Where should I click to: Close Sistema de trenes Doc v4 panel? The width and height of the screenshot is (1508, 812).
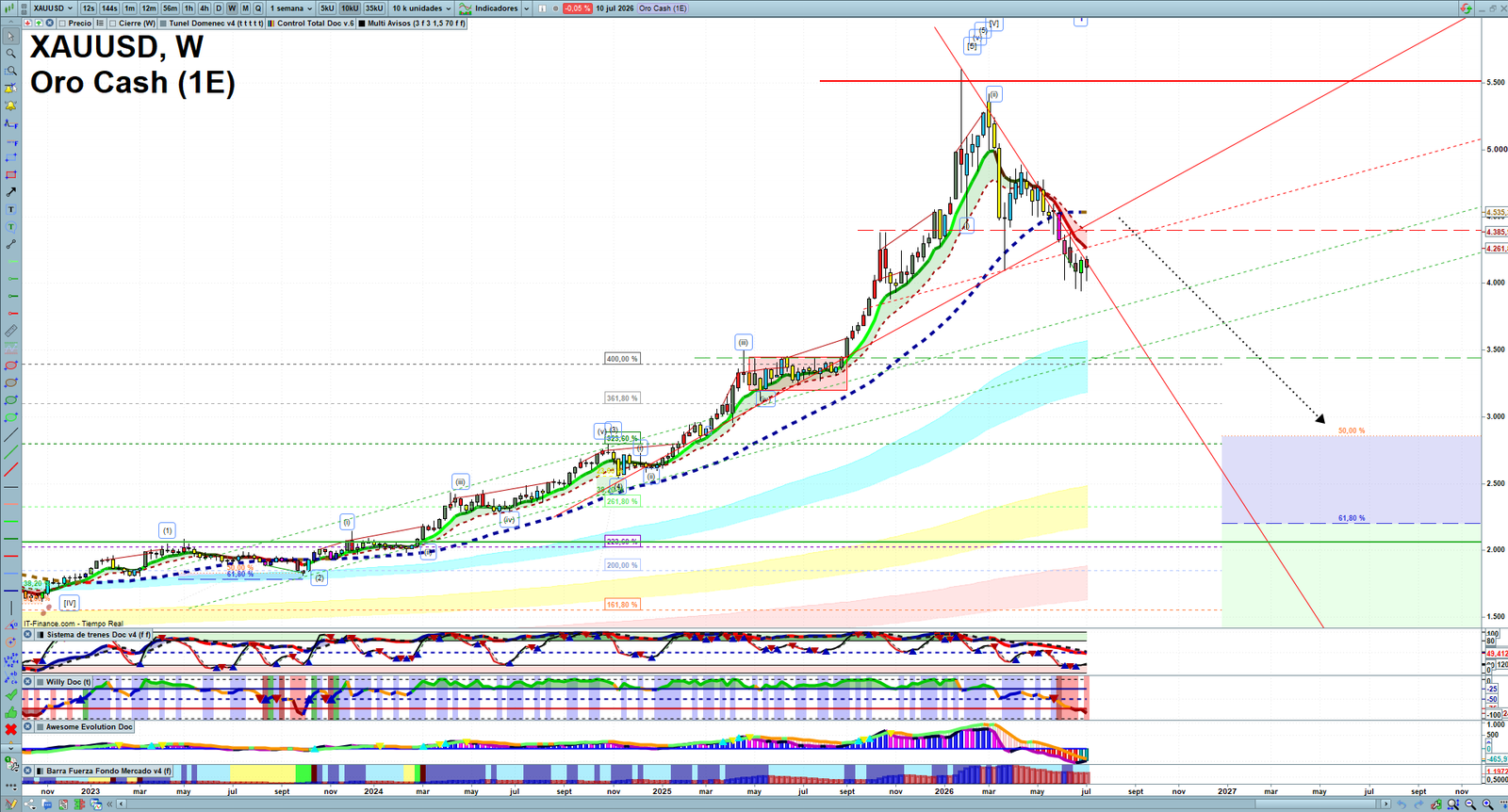click(28, 635)
